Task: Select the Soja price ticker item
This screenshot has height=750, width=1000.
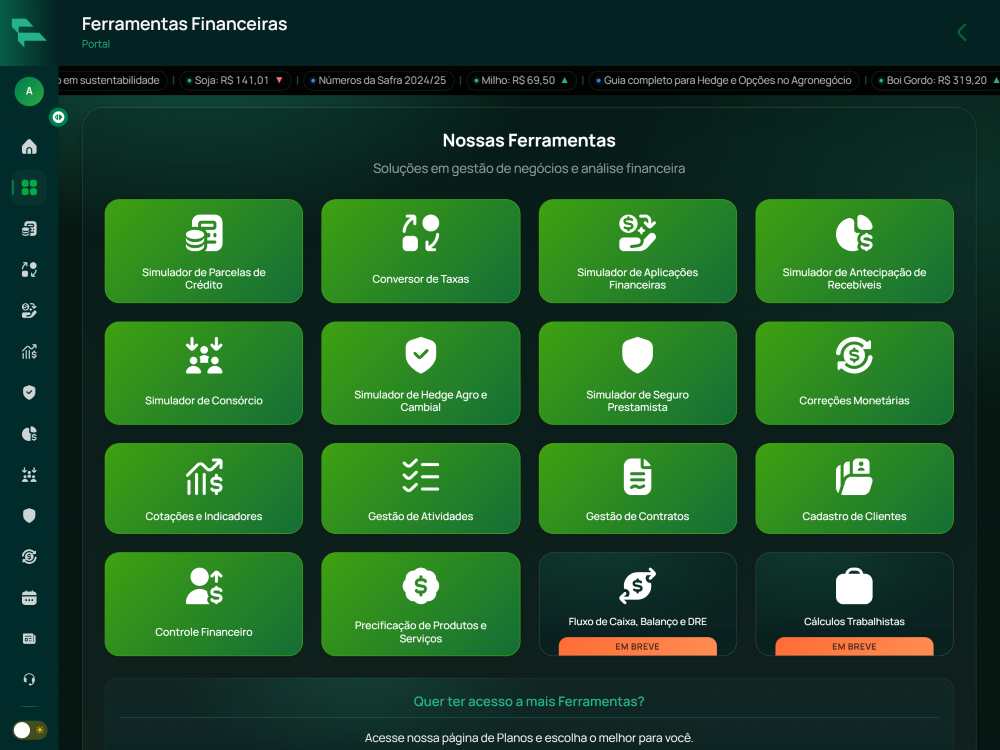Action: pos(235,80)
